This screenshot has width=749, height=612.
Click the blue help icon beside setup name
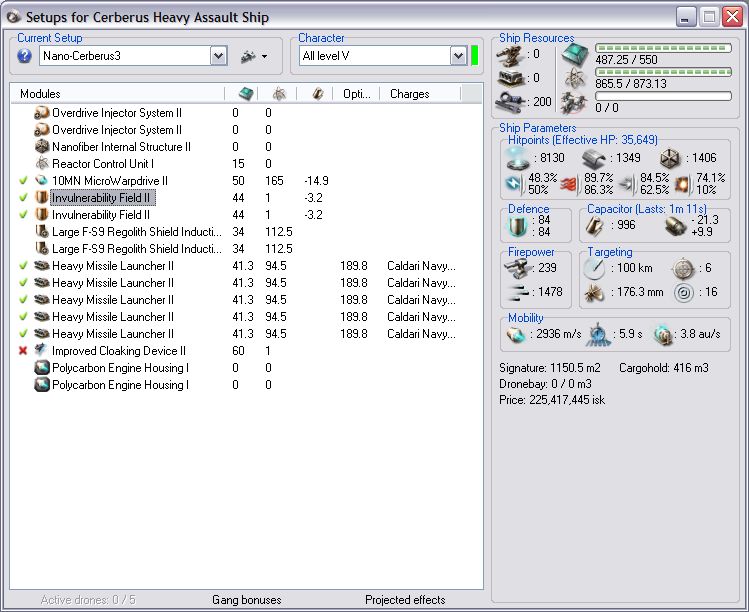(x=25, y=56)
